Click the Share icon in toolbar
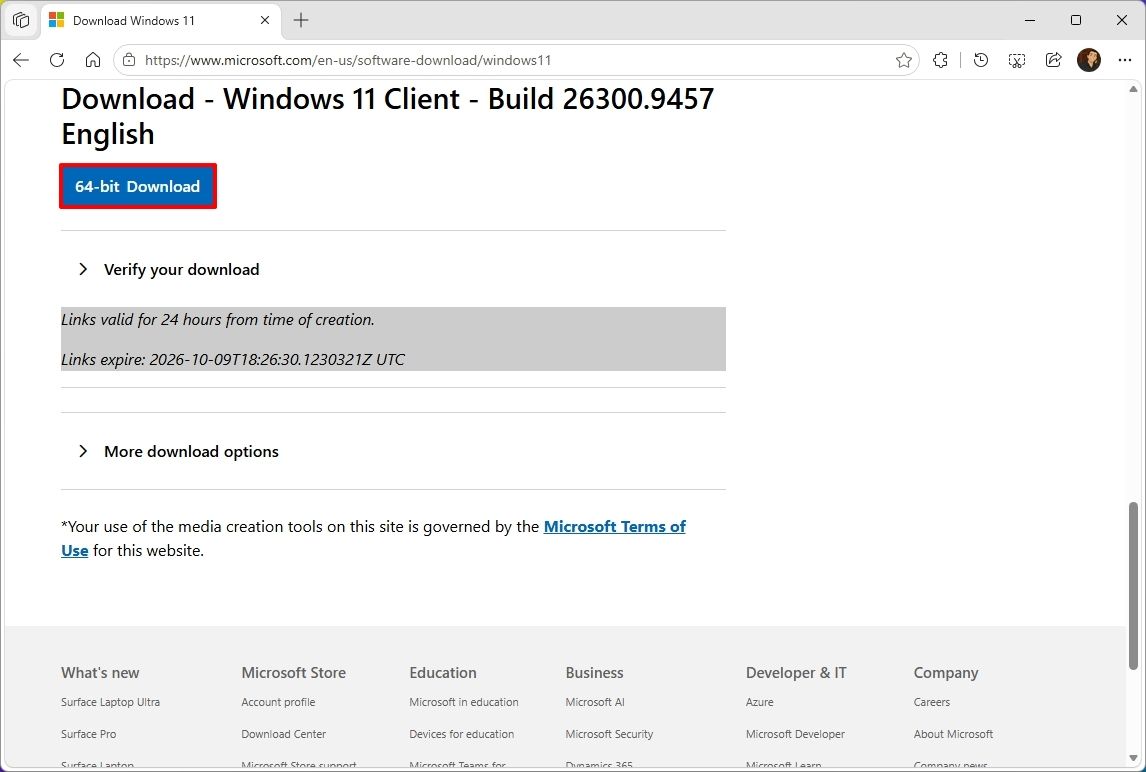 tap(1053, 60)
